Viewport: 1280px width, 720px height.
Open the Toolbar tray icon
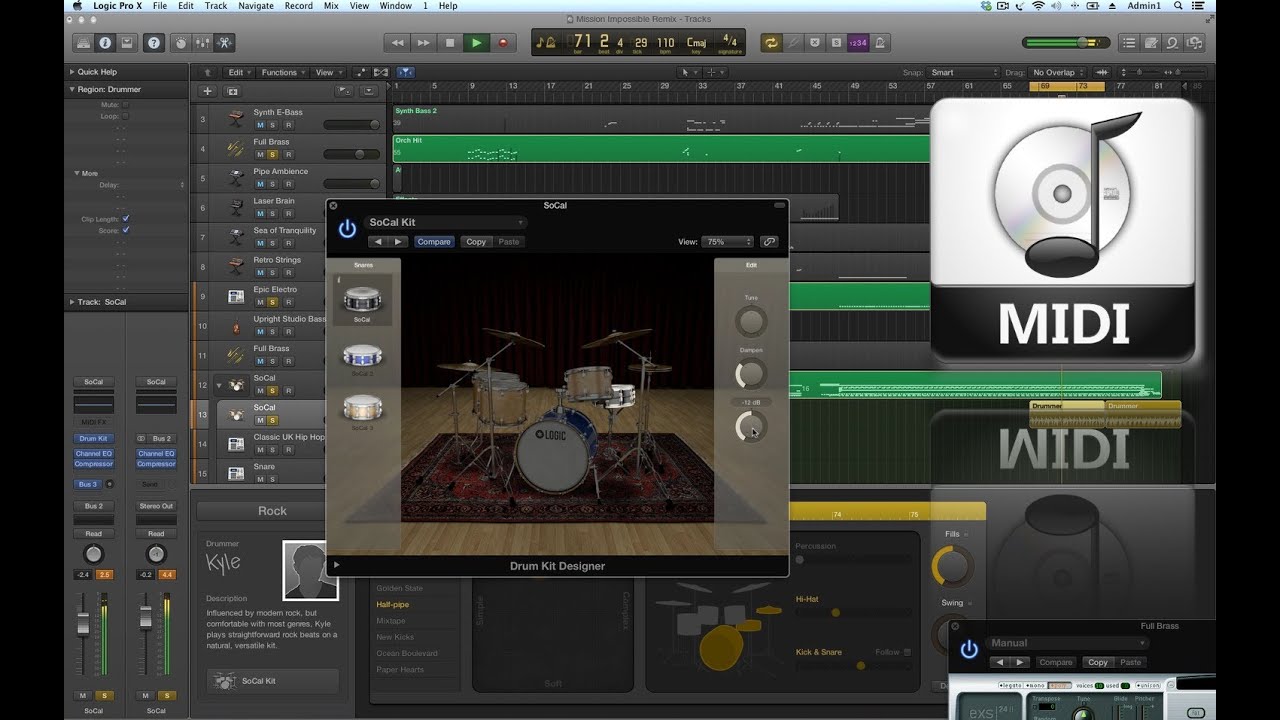[127, 43]
